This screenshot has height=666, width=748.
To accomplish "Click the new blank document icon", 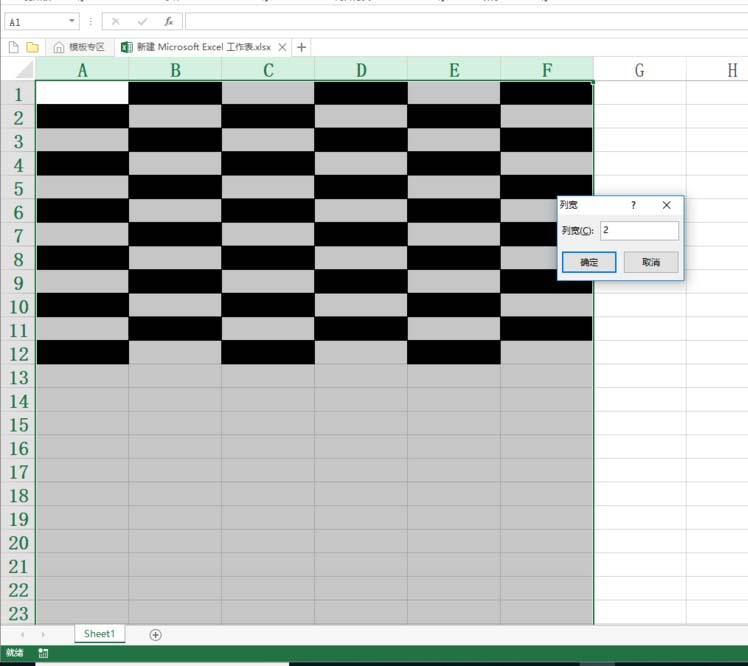I will tap(14, 47).
